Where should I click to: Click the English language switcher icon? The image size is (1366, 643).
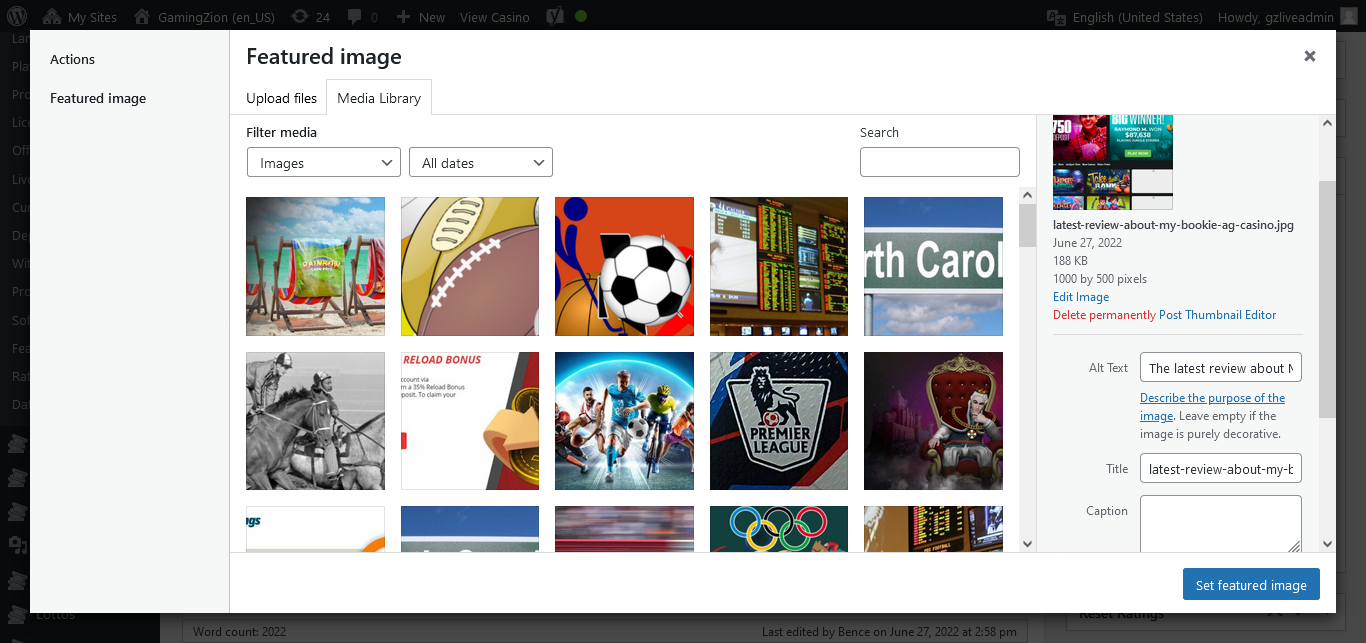click(1056, 17)
